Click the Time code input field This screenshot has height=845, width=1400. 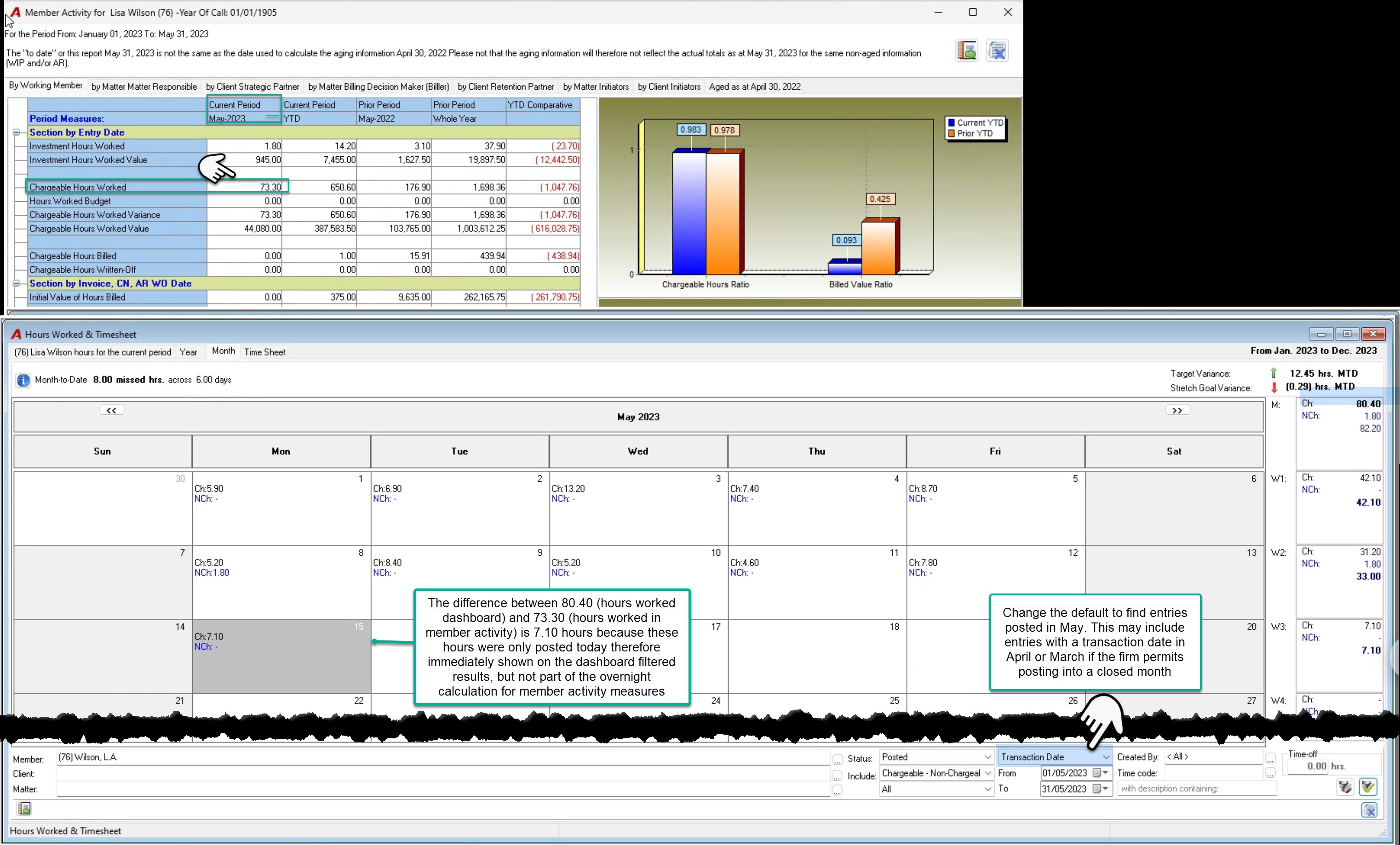pyautogui.click(x=1215, y=773)
